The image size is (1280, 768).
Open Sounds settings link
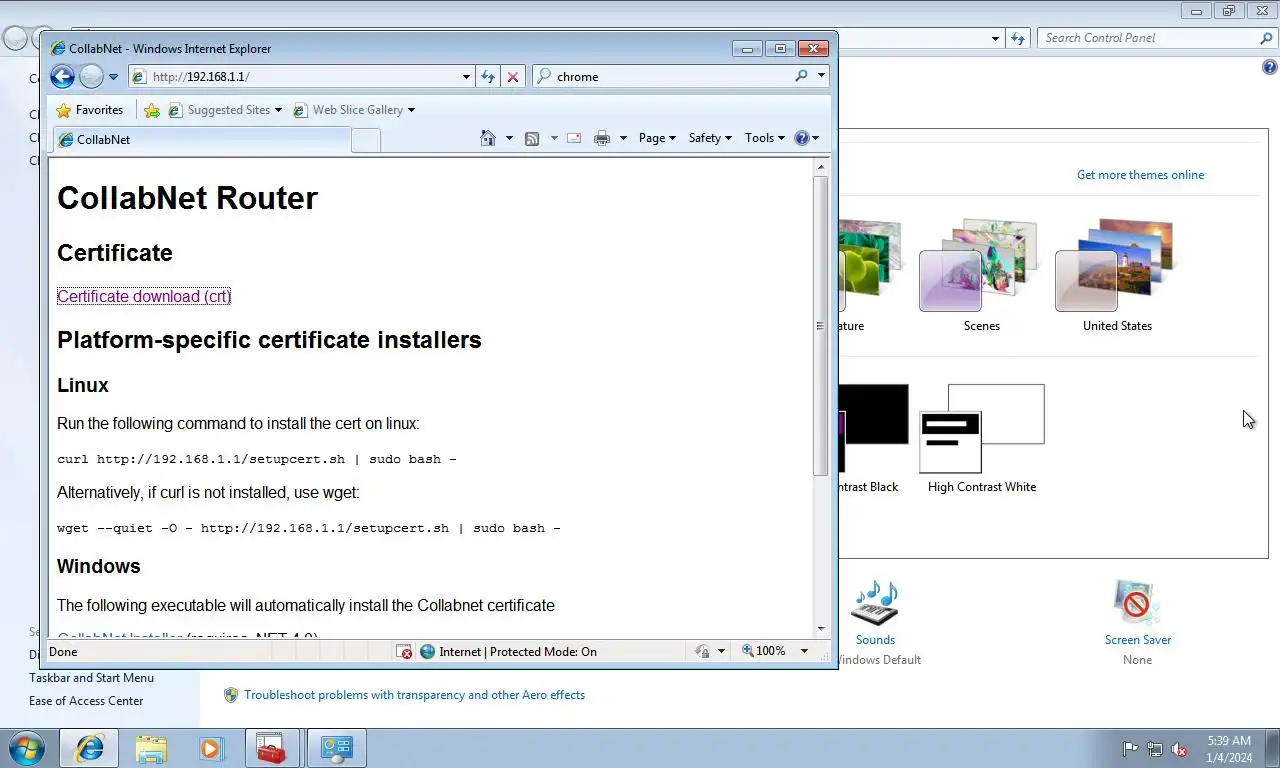point(875,640)
